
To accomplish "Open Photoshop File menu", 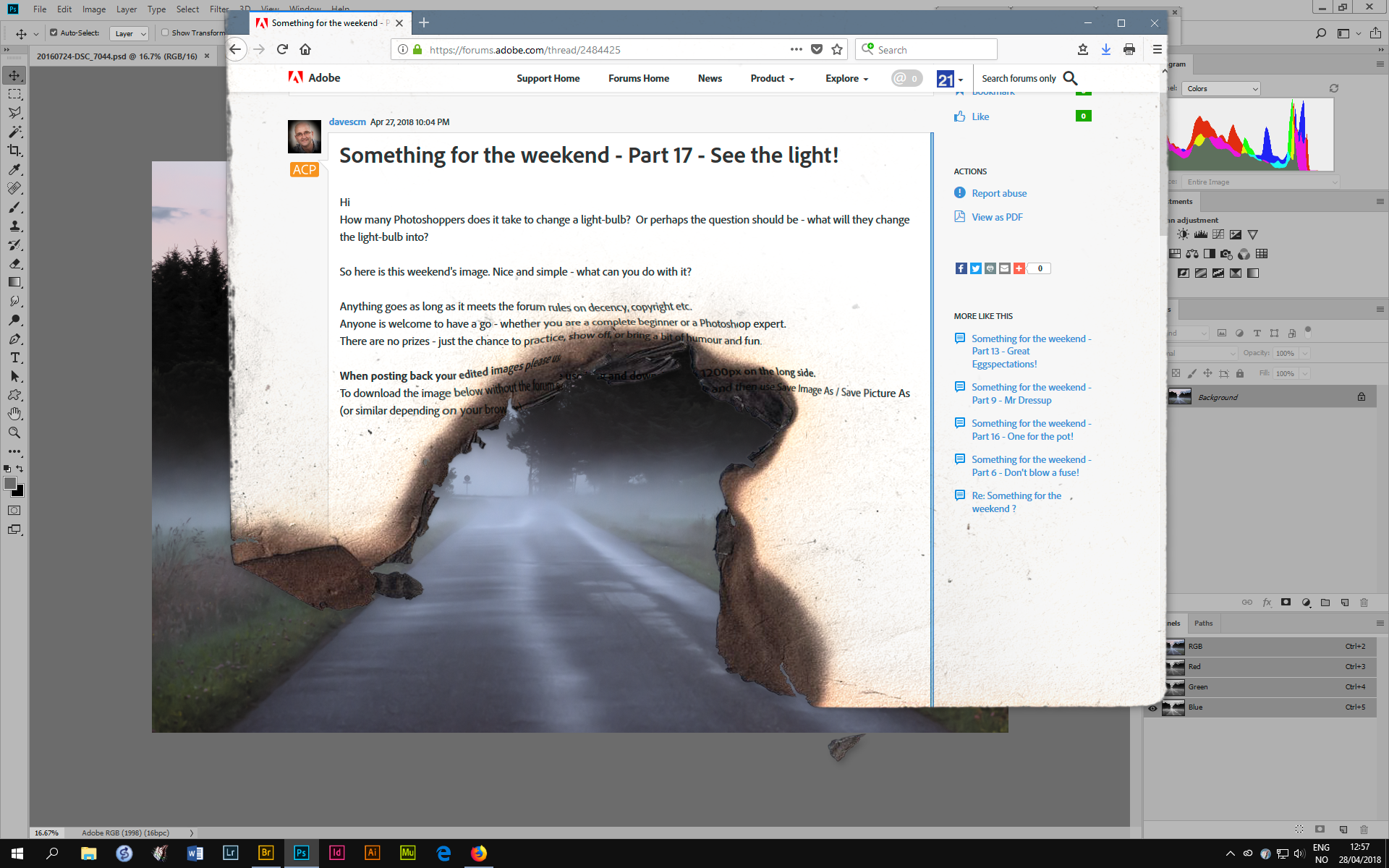I will click(40, 9).
